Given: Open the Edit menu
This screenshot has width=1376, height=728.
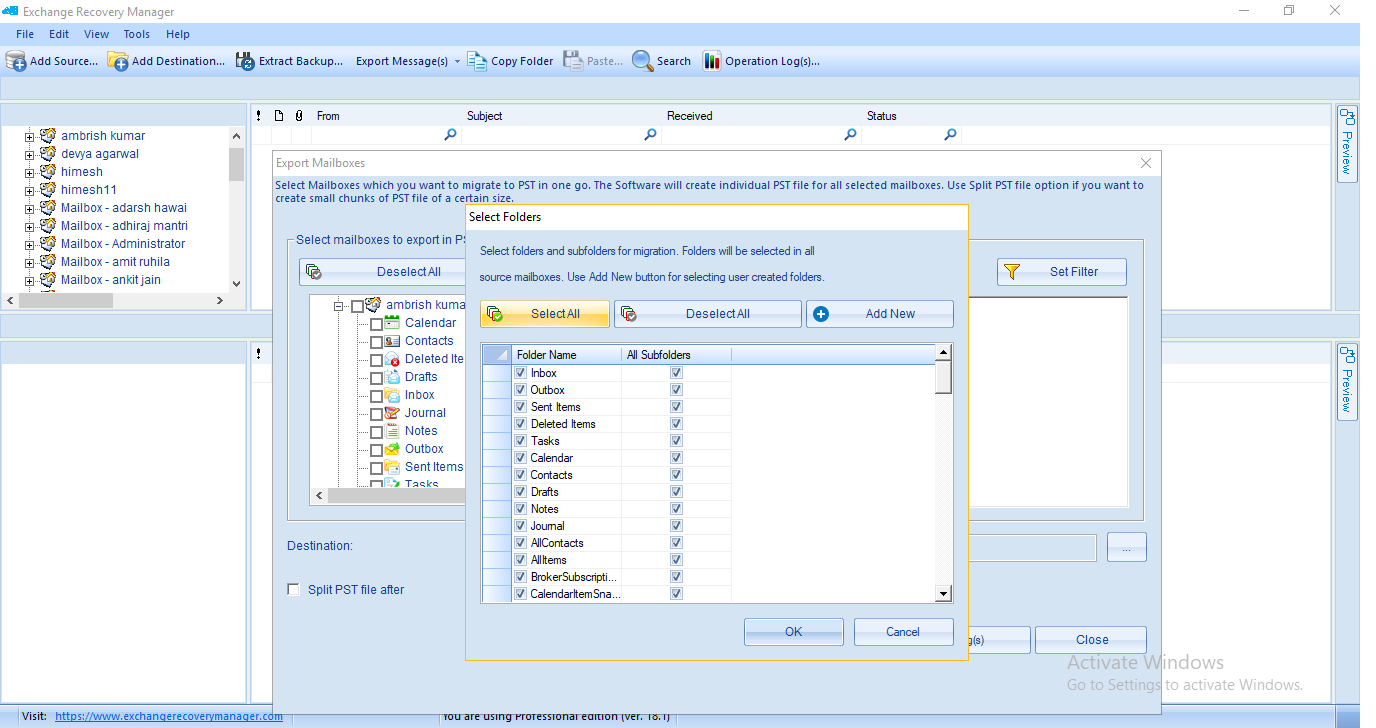Looking at the screenshot, I should 59,34.
